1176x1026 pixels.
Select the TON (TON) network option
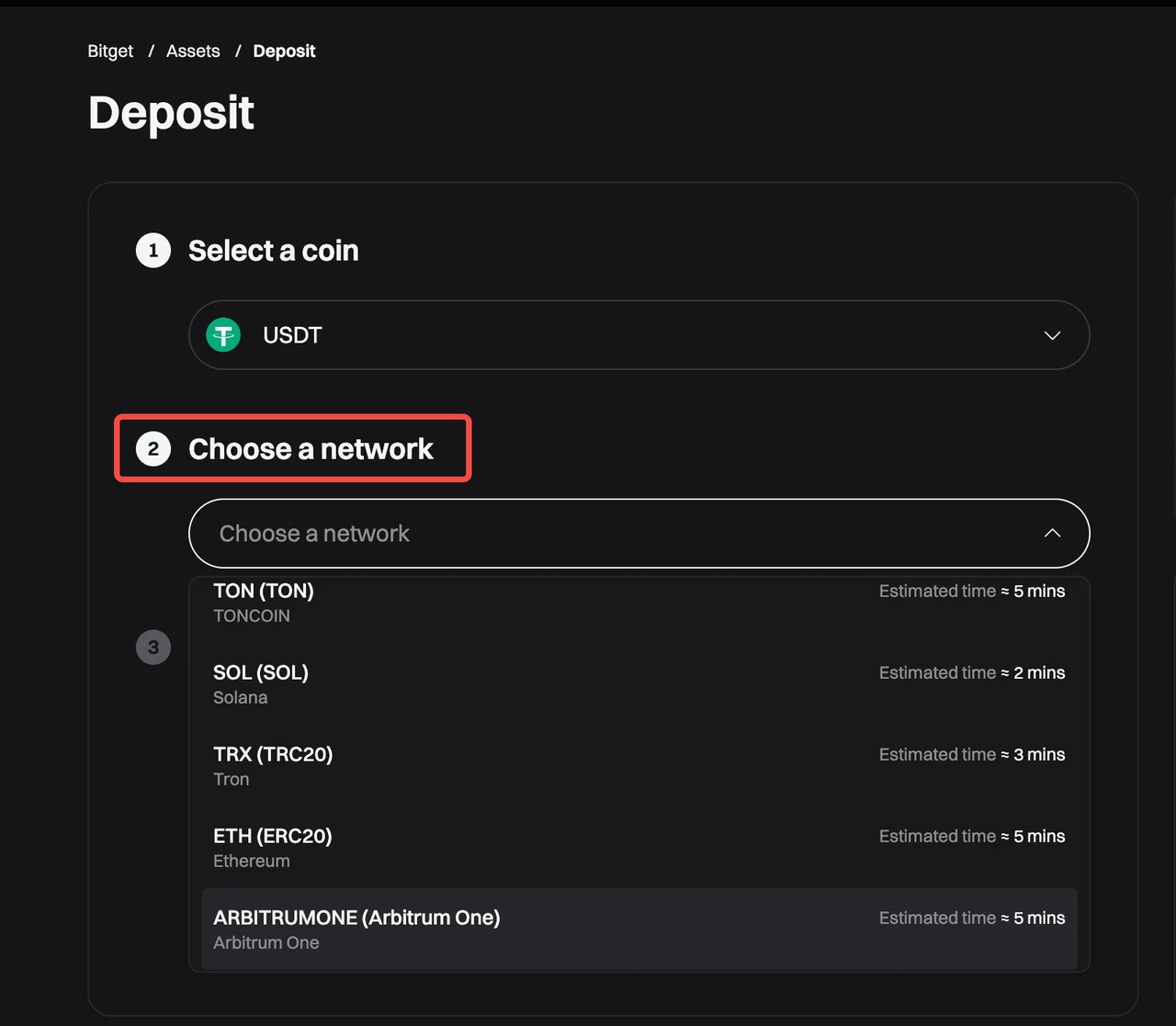(639, 603)
